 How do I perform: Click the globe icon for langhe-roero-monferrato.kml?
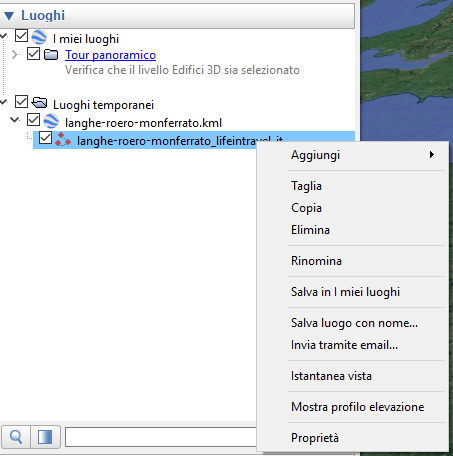(x=51, y=121)
